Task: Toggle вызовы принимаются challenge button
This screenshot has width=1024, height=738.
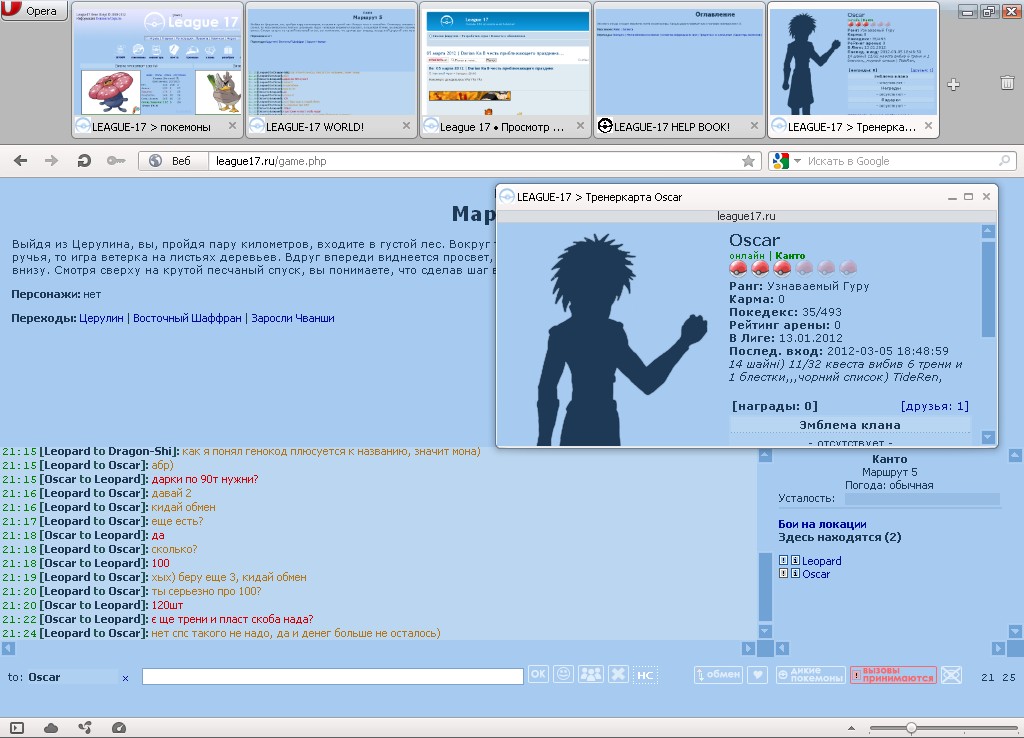Action: coord(893,675)
